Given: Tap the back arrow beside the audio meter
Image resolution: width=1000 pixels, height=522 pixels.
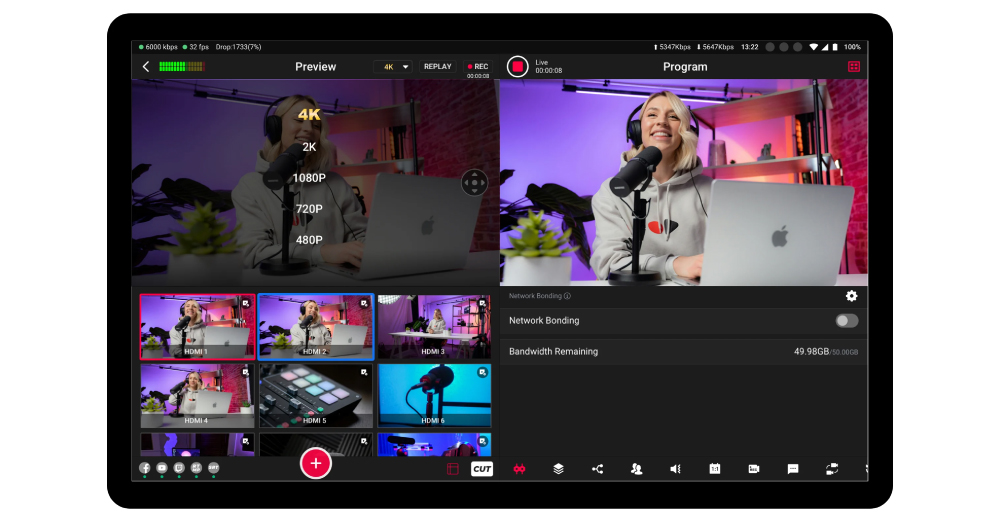Looking at the screenshot, I should point(146,67).
